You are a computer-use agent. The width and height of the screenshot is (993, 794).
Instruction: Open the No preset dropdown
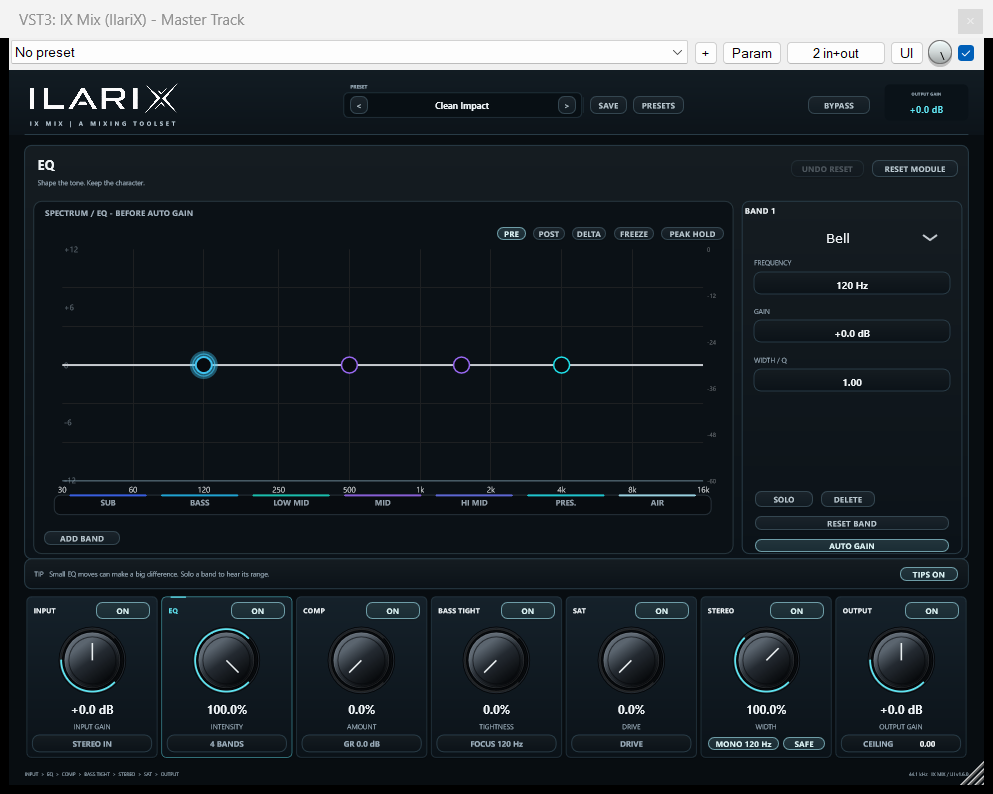349,53
